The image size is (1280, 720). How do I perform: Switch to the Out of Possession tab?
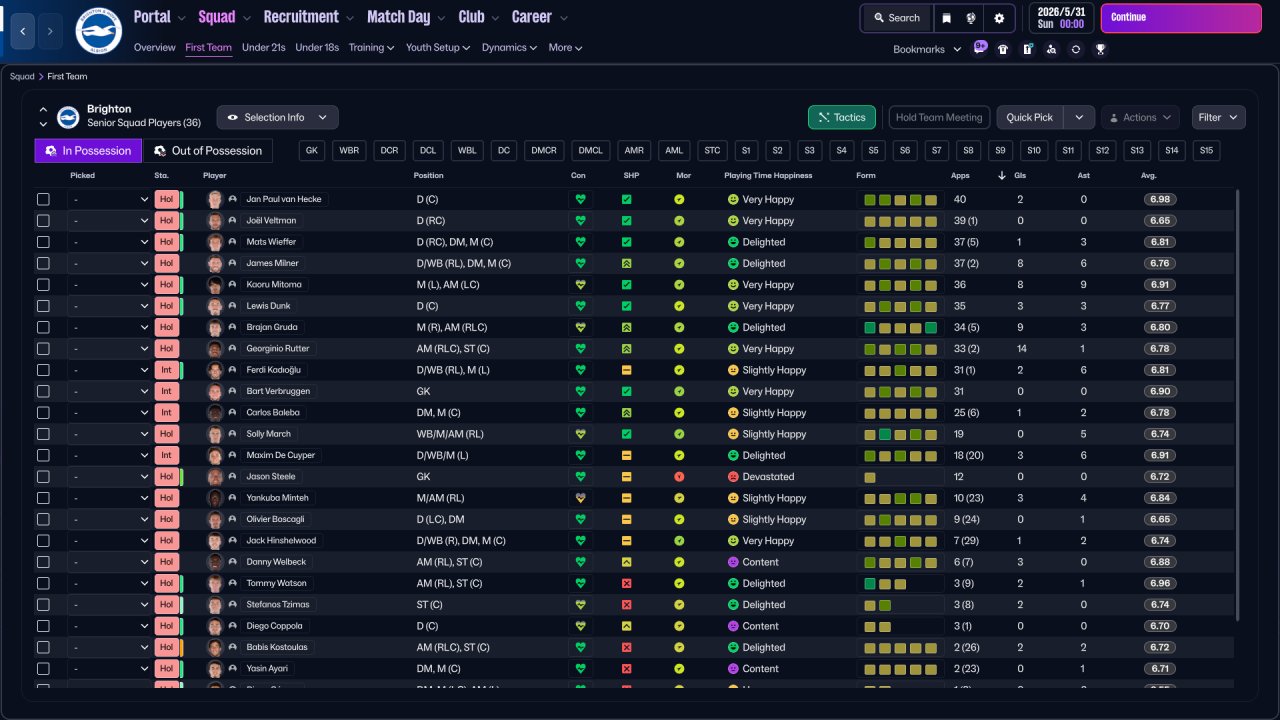207,151
